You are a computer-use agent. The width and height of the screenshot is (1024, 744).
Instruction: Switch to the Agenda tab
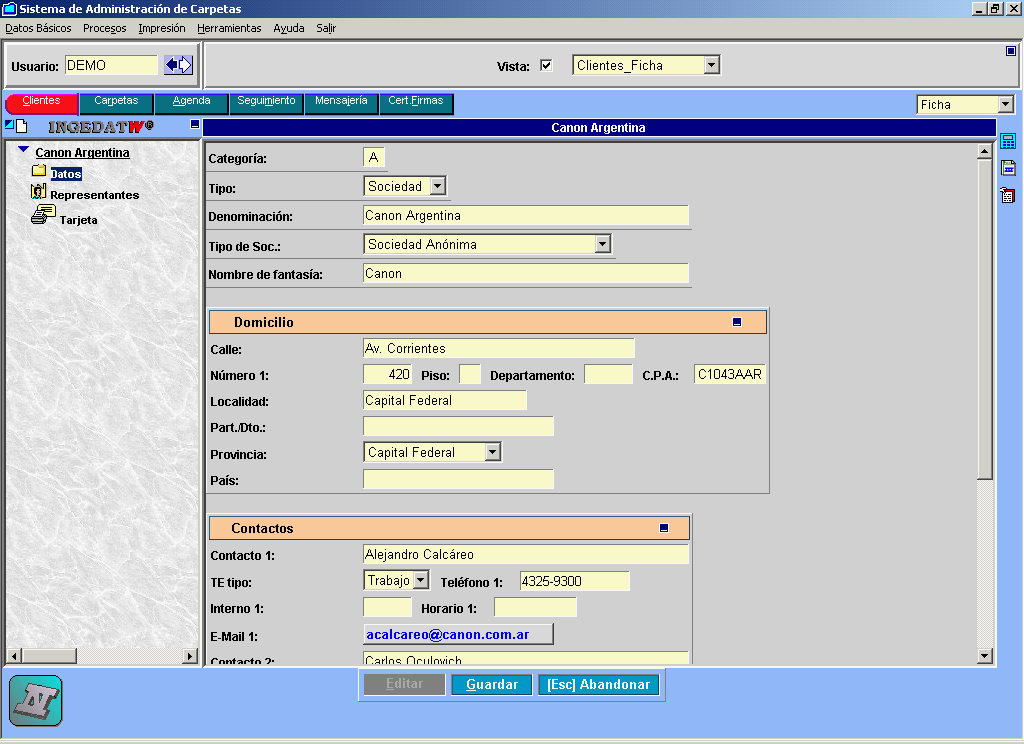(191, 103)
